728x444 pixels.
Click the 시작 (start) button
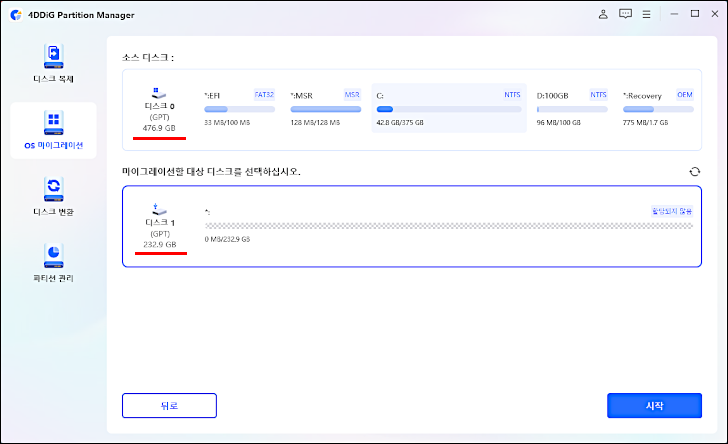(654, 405)
